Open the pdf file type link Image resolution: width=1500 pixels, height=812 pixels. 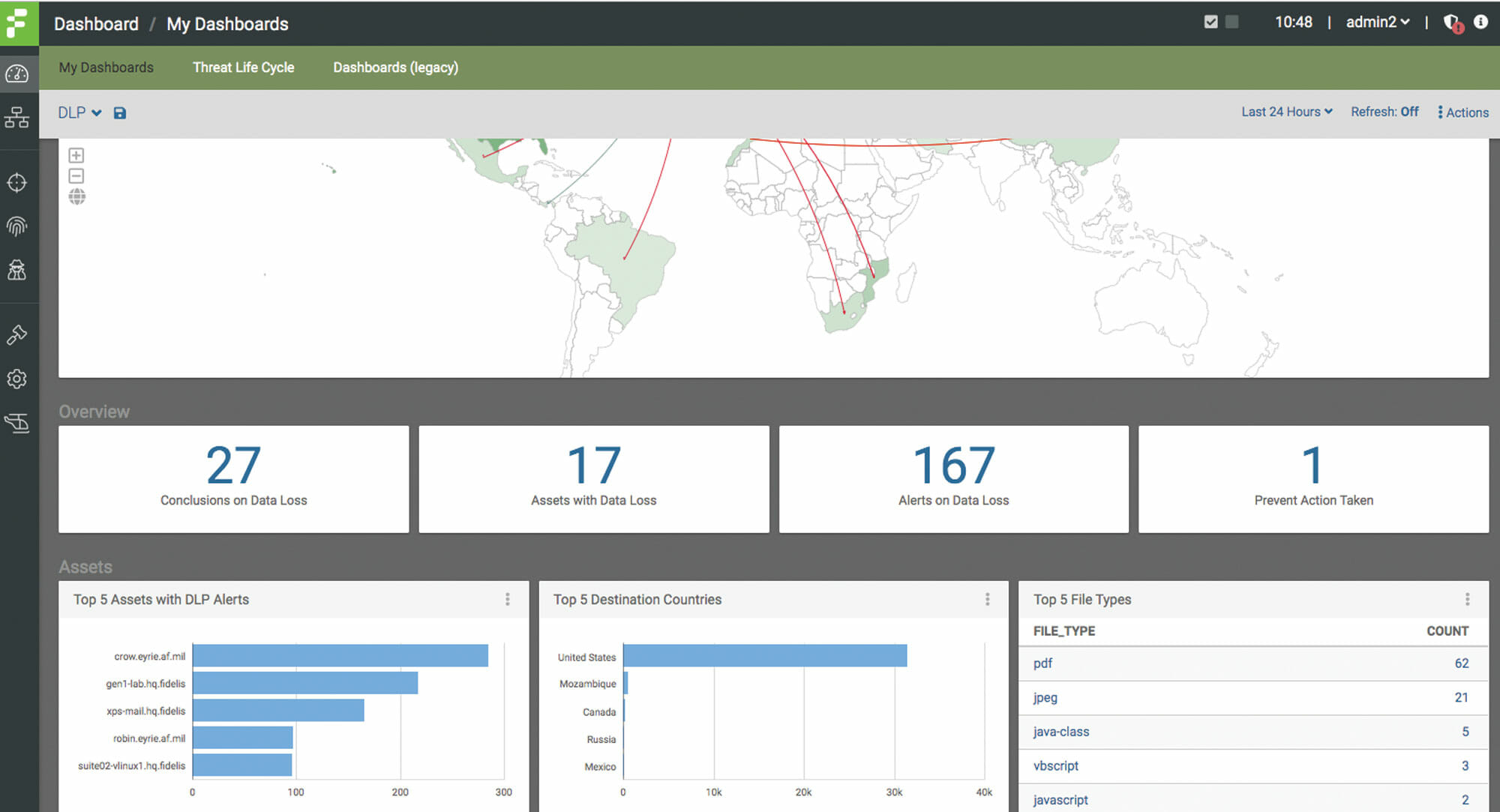[x=1042, y=664]
